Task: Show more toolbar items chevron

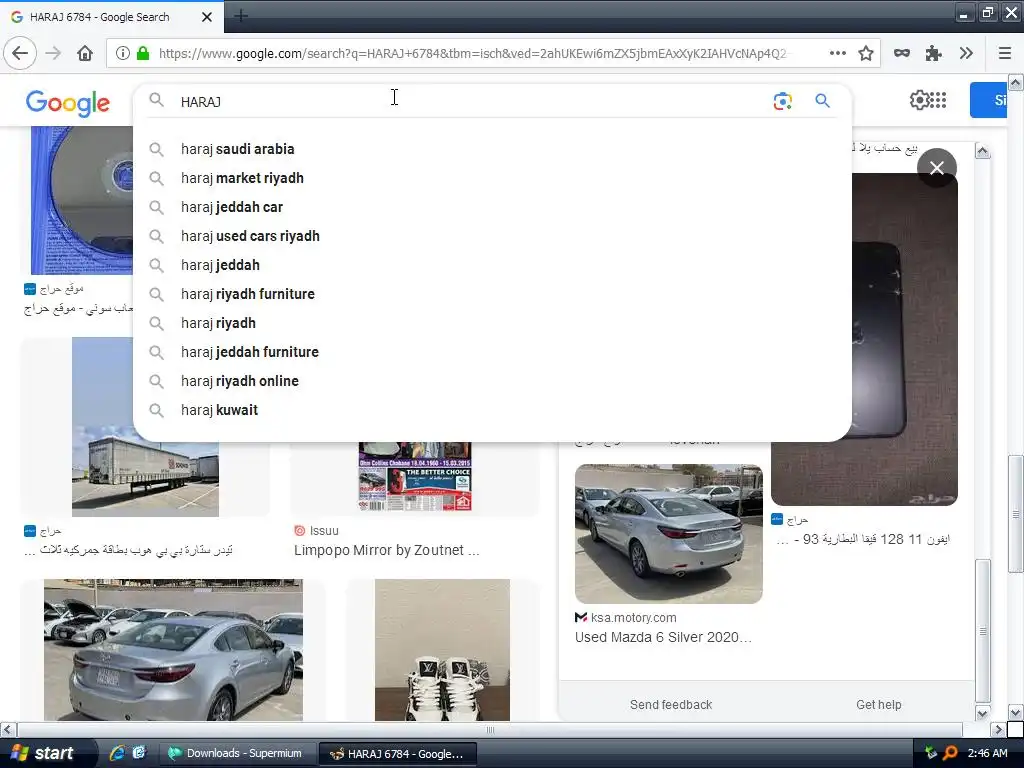Action: (x=967, y=53)
